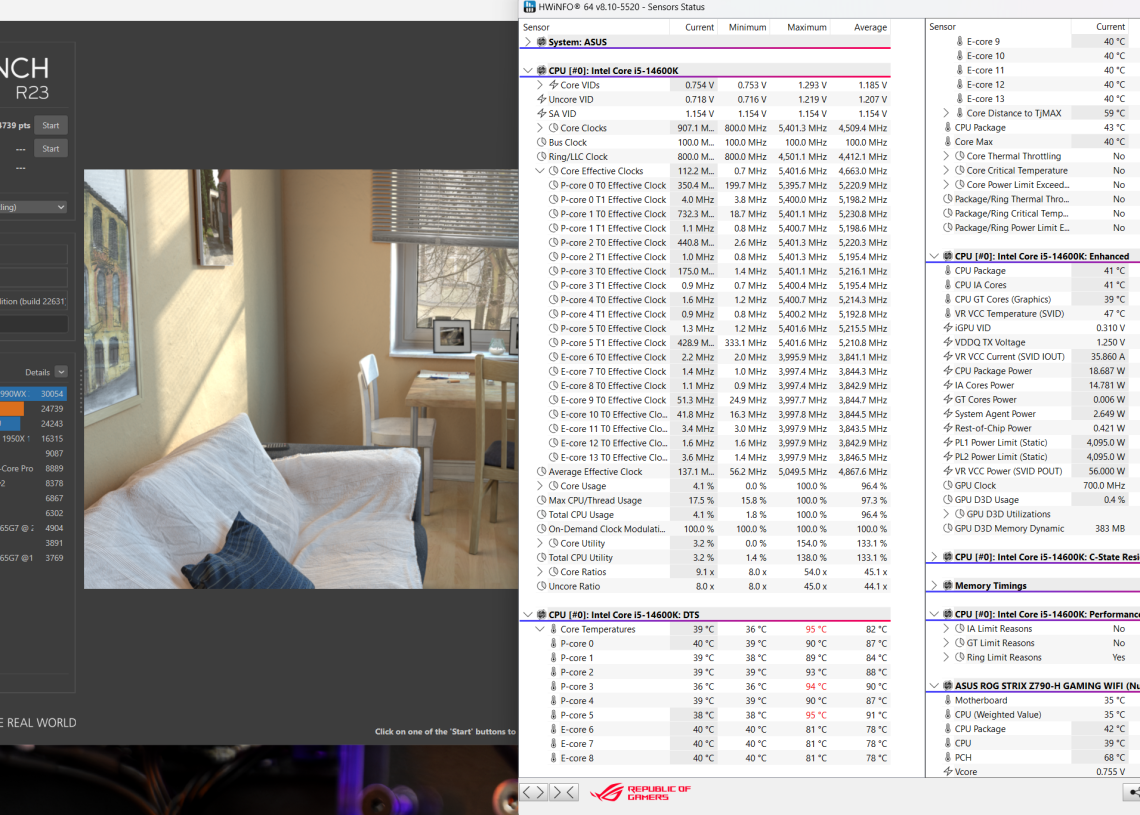Expand the Core VIDs row
This screenshot has height=815, width=1140.
[540, 85]
